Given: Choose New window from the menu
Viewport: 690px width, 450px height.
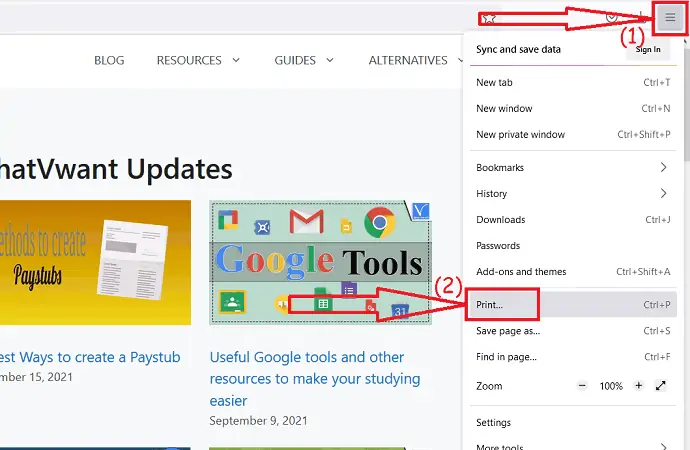Looking at the screenshot, I should click(x=573, y=108).
